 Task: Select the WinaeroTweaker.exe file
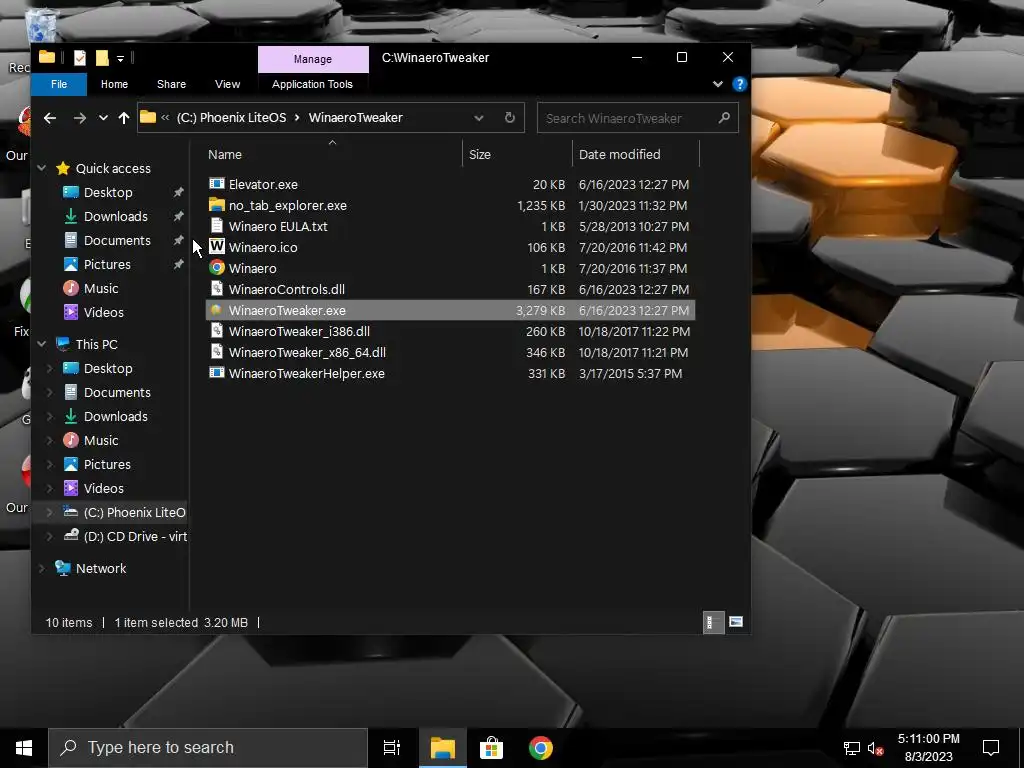pyautogui.click(x=450, y=310)
